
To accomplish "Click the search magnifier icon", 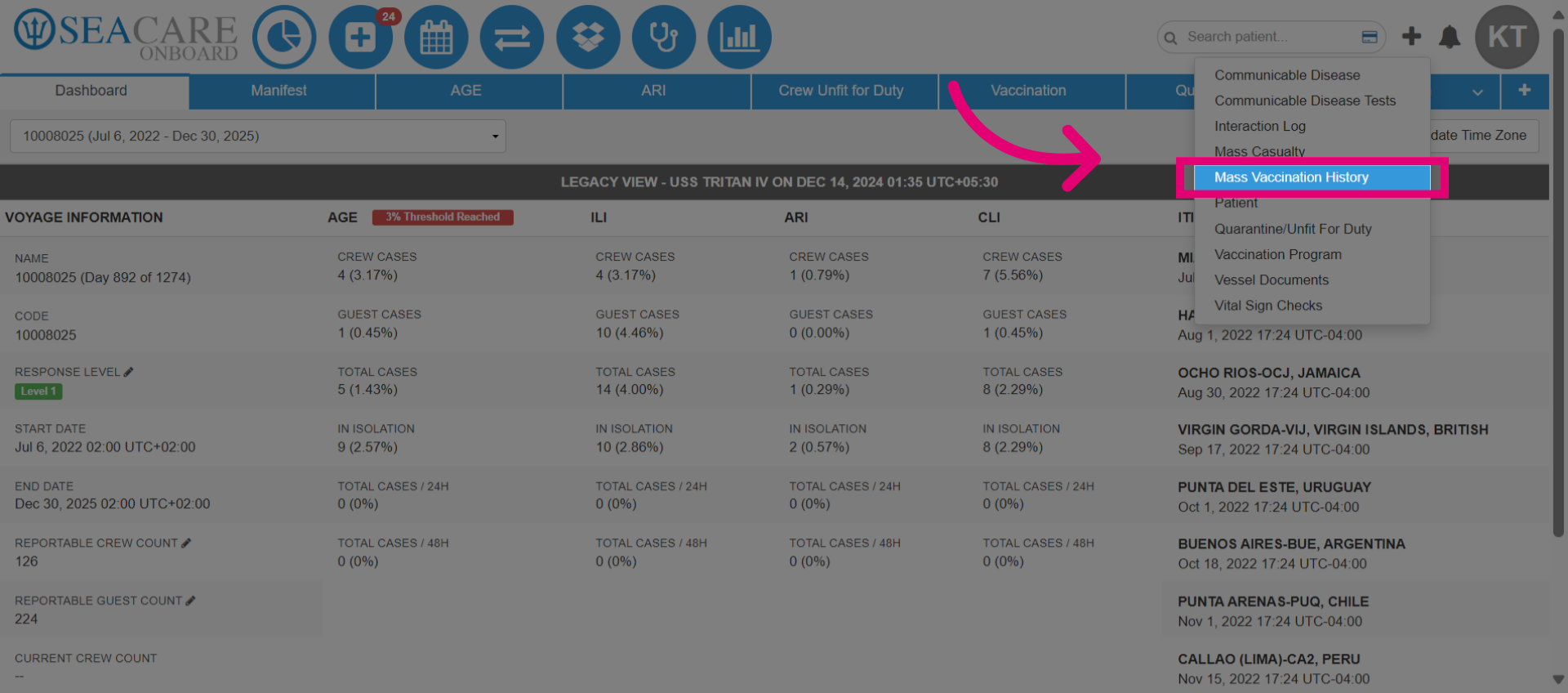I will tap(1170, 38).
